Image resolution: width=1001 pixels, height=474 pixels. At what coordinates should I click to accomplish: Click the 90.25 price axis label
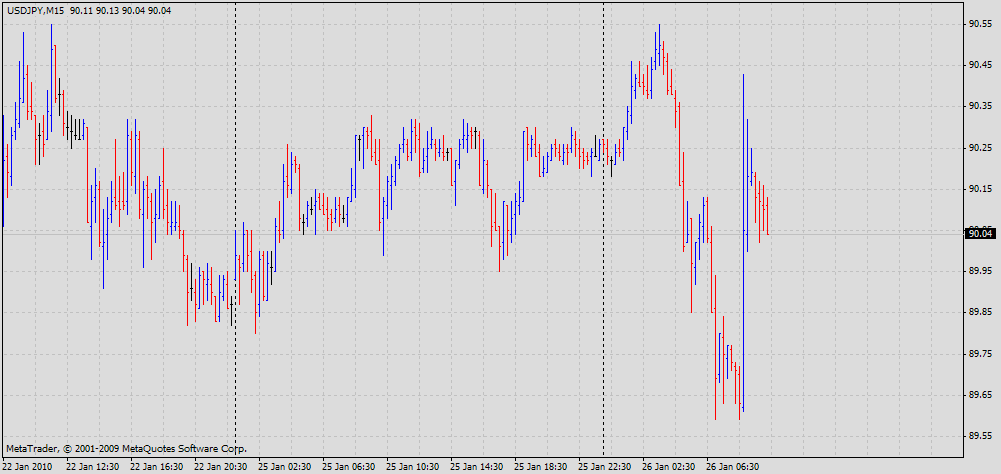click(980, 148)
